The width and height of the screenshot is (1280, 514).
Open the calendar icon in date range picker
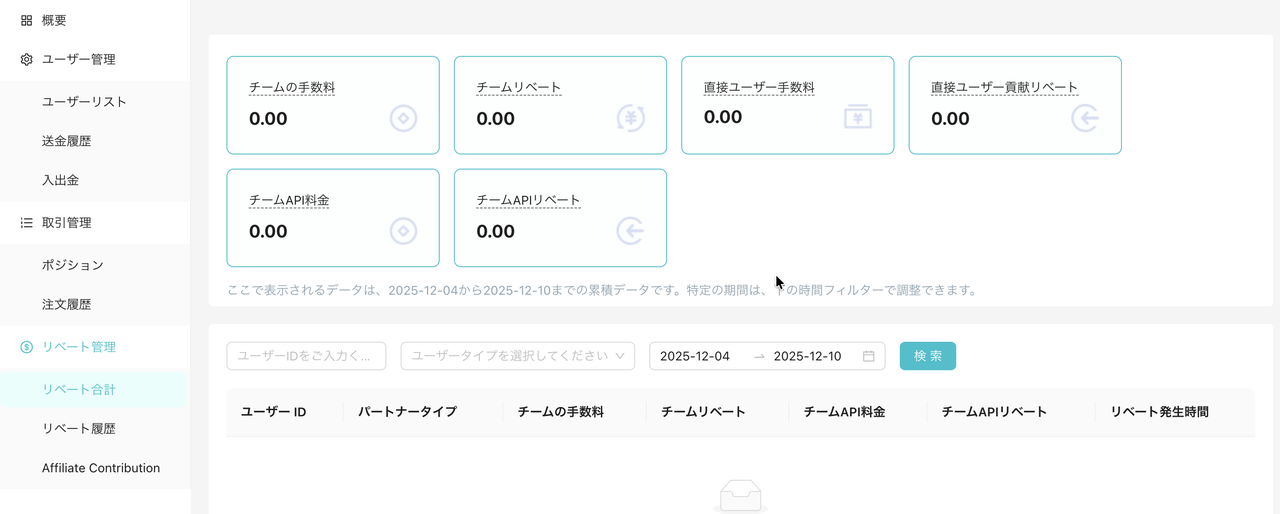click(869, 356)
